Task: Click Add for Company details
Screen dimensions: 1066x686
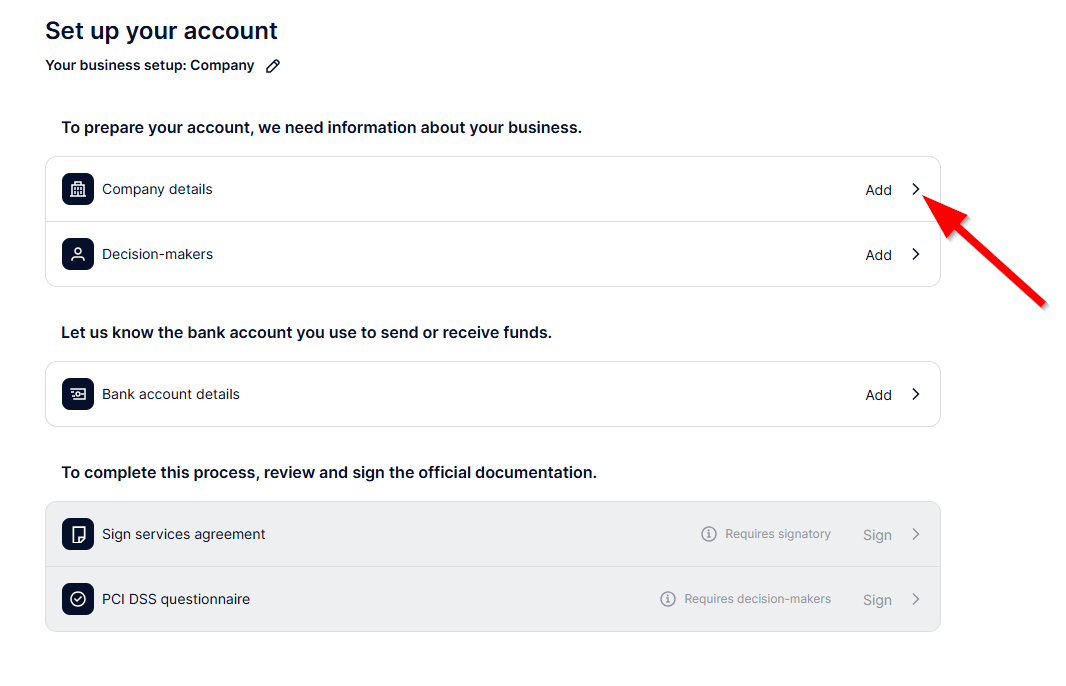Action: tap(878, 190)
